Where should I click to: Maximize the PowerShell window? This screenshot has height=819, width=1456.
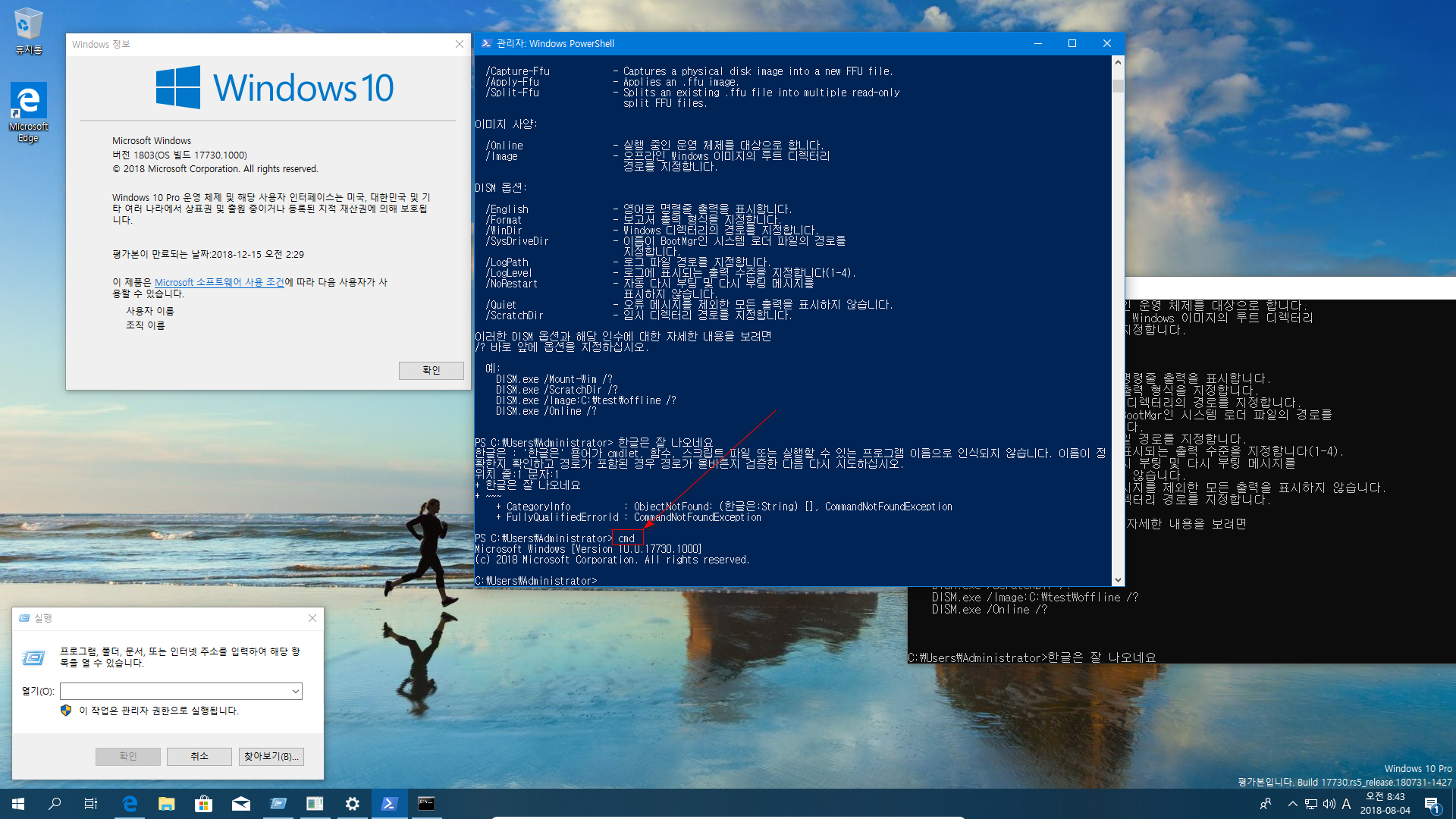pyautogui.click(x=1072, y=43)
